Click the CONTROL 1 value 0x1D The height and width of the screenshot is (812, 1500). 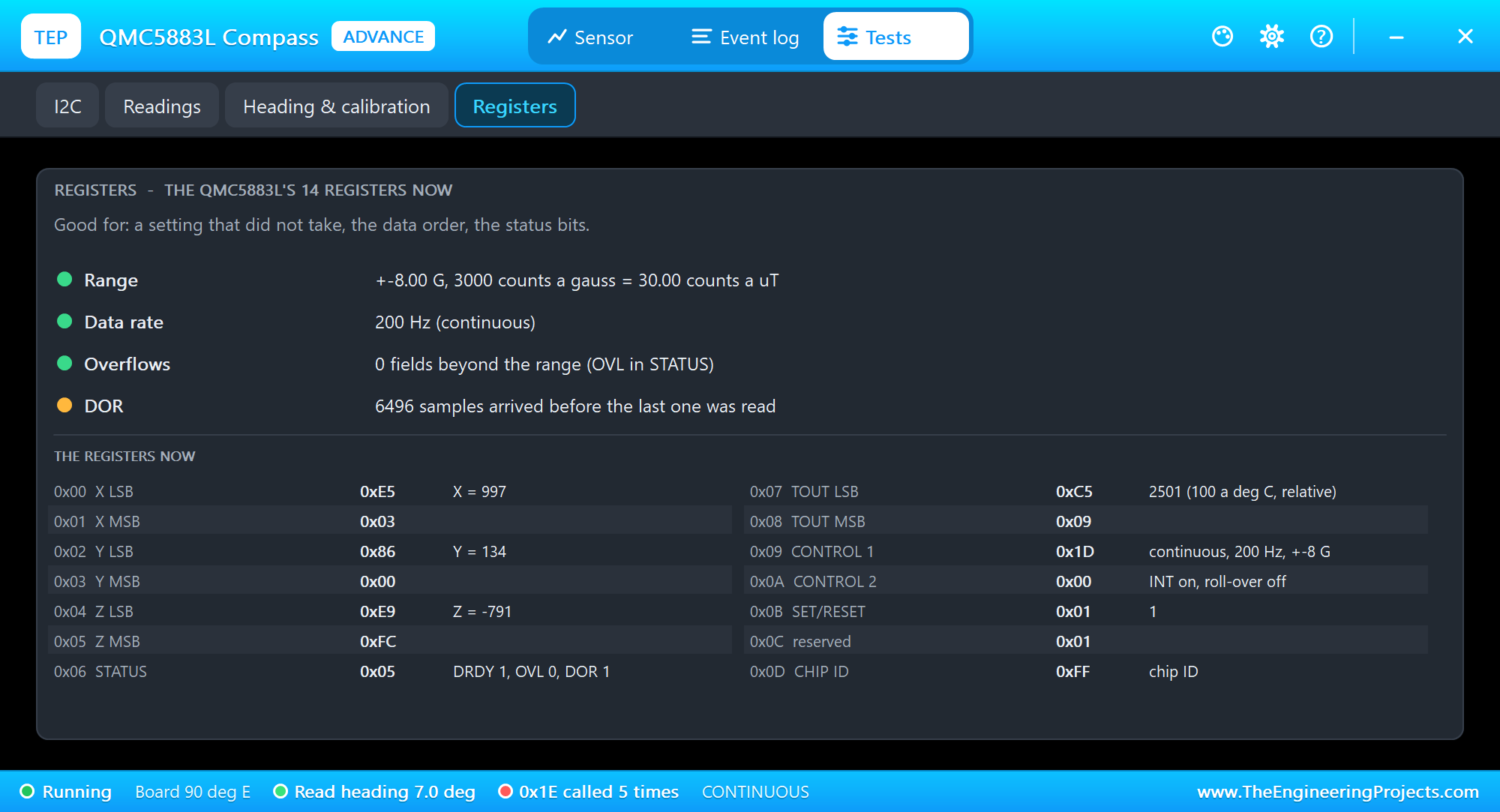click(x=1075, y=551)
